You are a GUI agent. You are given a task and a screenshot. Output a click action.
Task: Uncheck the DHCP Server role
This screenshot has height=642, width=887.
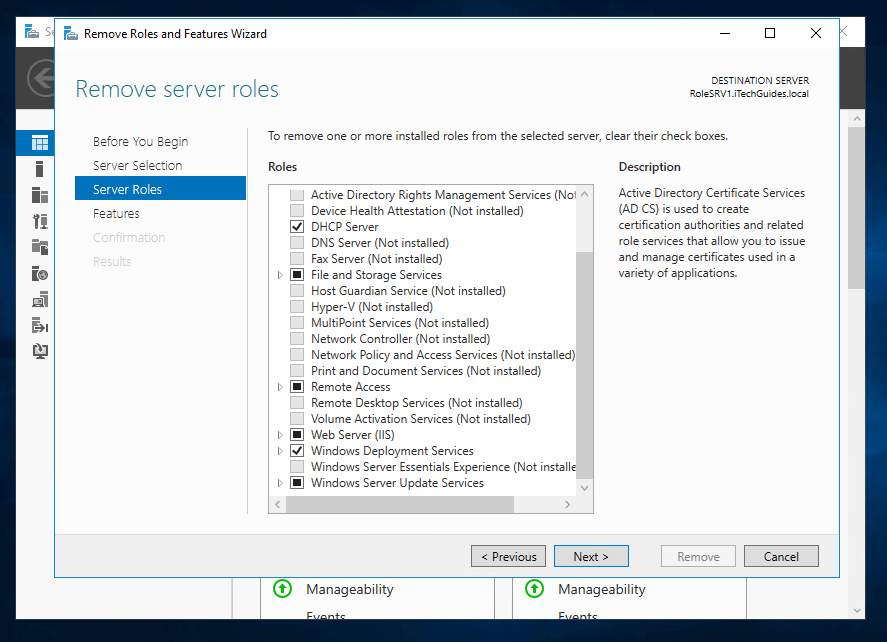click(297, 226)
